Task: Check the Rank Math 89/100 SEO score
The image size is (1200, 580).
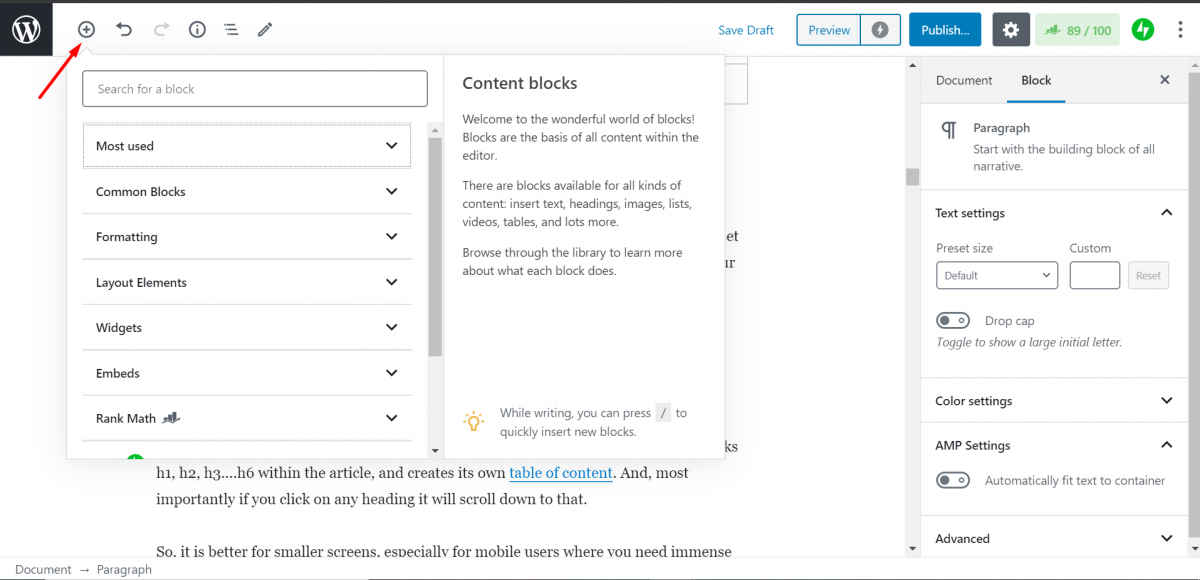Action: click(1077, 29)
